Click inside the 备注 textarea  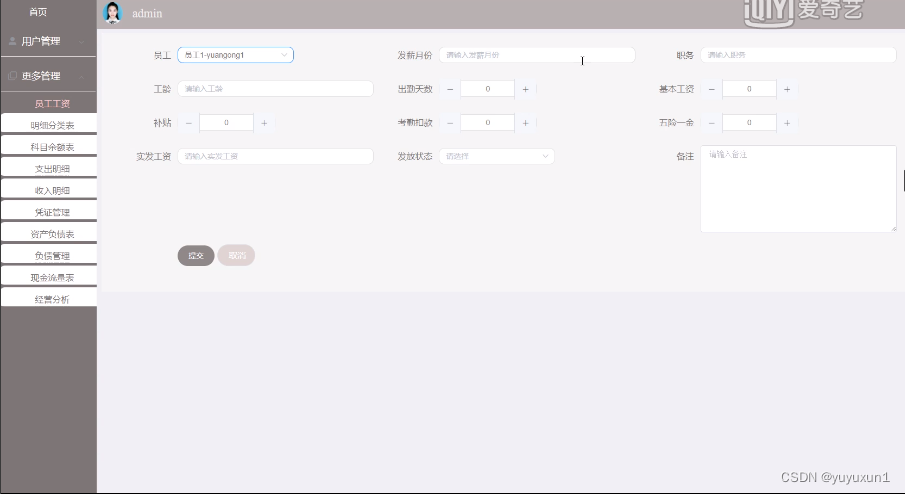[799, 189]
